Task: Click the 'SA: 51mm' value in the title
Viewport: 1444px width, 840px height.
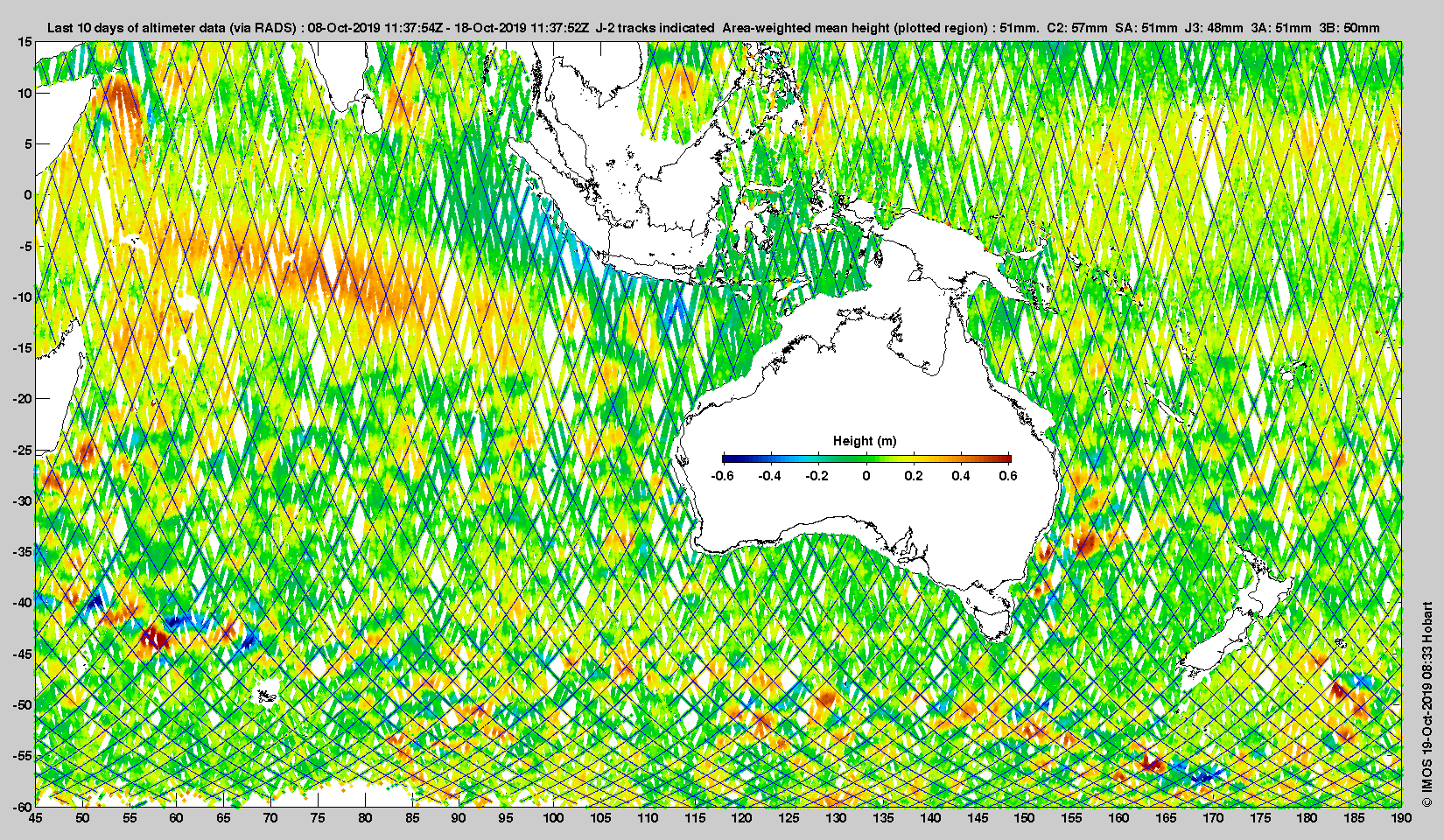Action: coord(1146,28)
